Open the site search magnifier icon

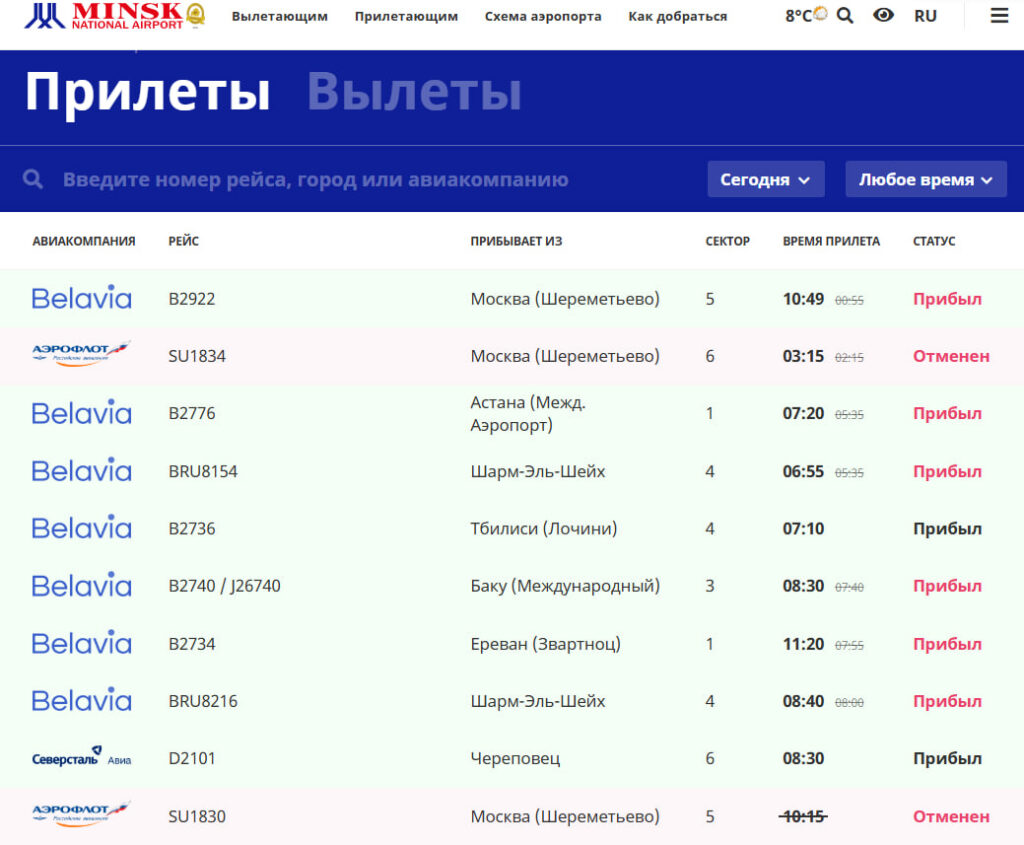(845, 16)
